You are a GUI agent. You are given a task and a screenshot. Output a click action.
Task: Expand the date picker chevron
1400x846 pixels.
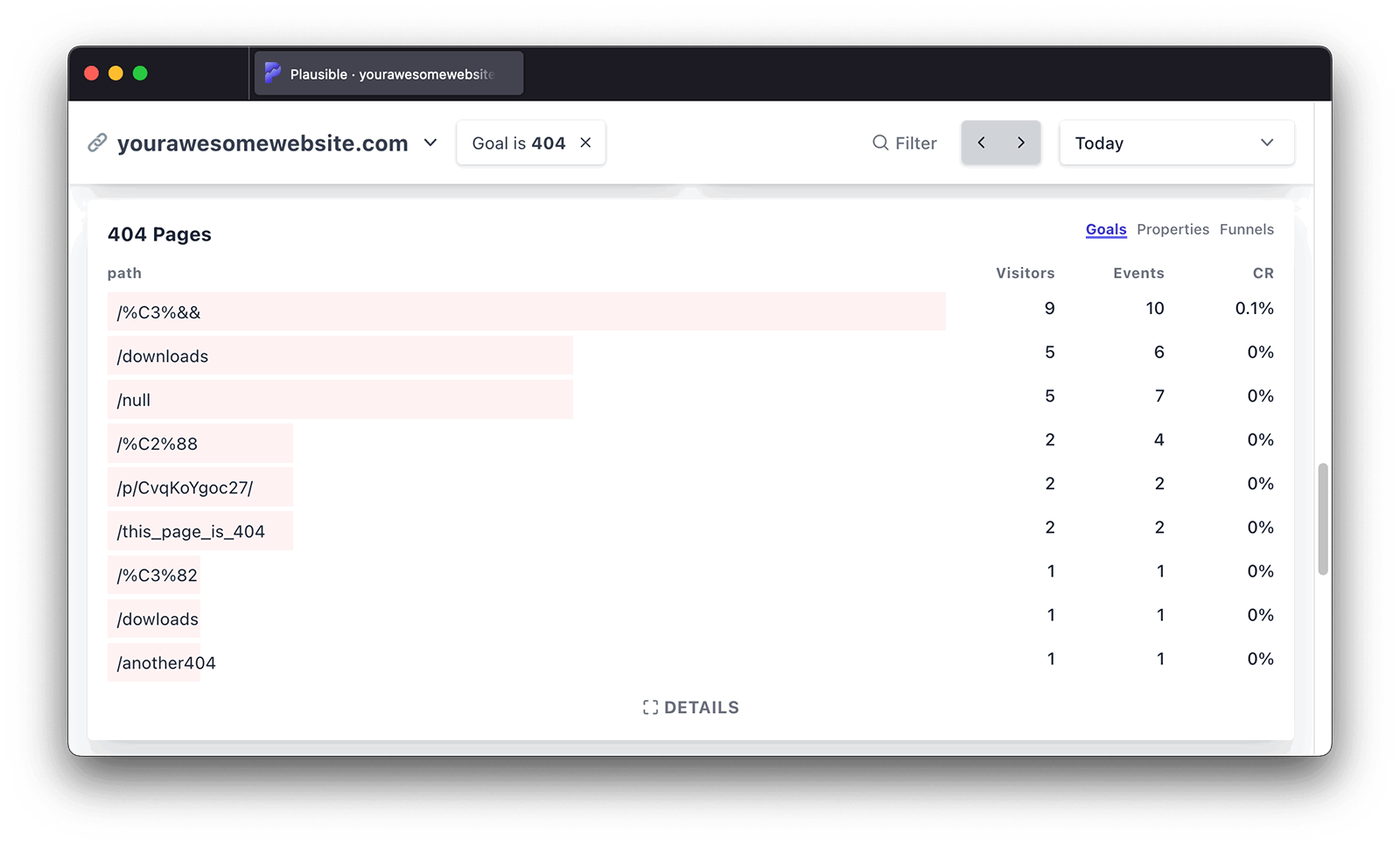(x=1267, y=143)
